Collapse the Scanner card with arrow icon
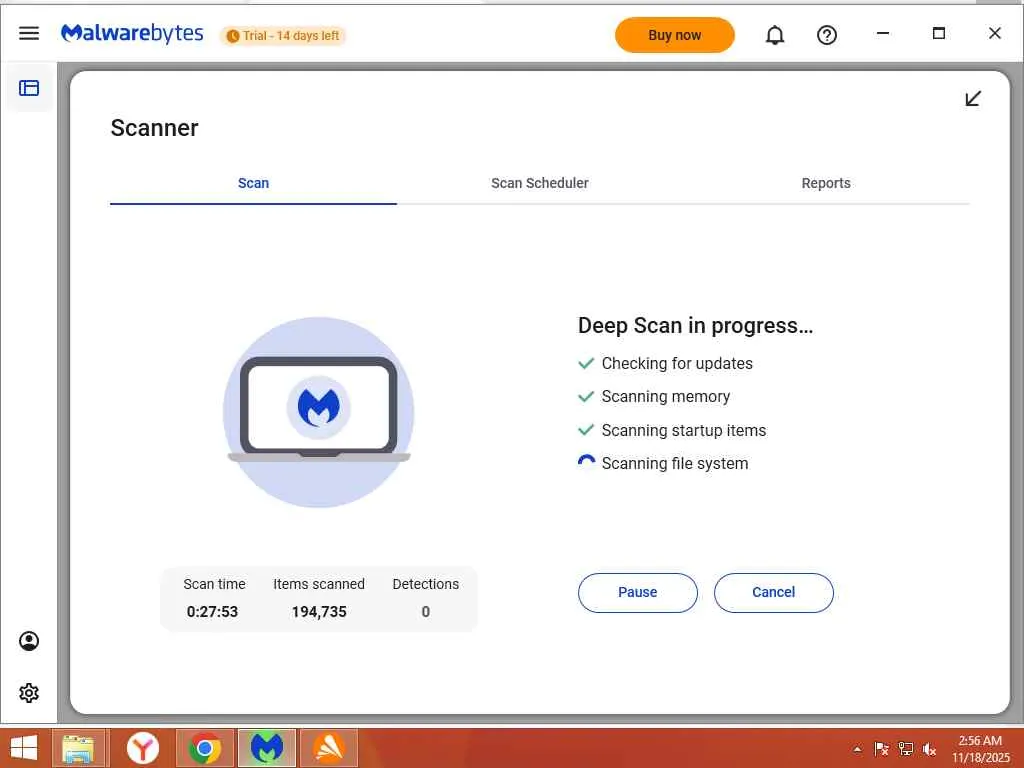Screen dimensions: 1024x768 [972, 99]
